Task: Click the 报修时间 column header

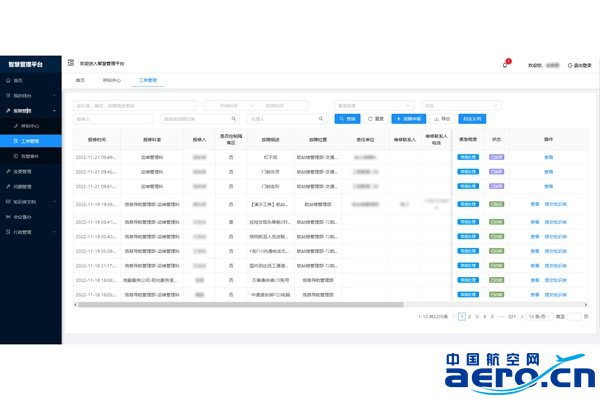Action: [x=97, y=140]
